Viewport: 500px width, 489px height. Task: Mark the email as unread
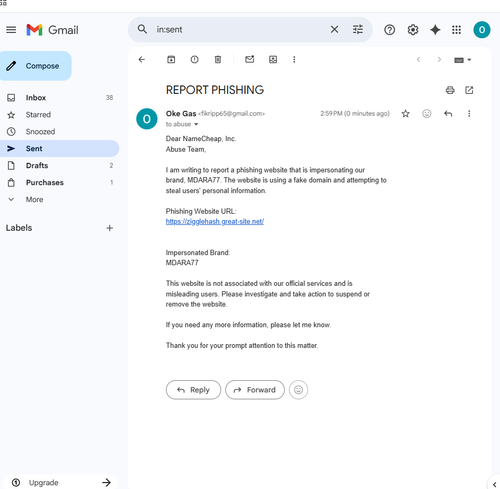click(x=250, y=59)
